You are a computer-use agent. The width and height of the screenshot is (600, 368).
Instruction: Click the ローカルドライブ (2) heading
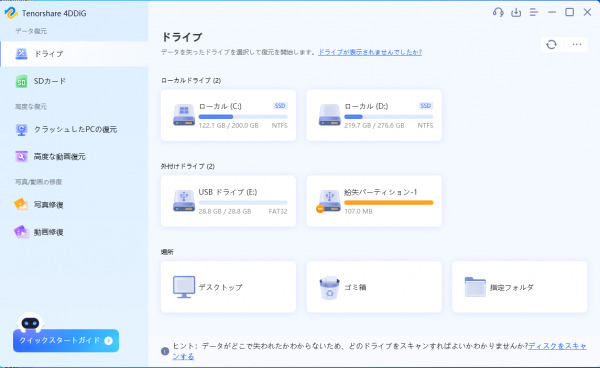[x=191, y=80]
